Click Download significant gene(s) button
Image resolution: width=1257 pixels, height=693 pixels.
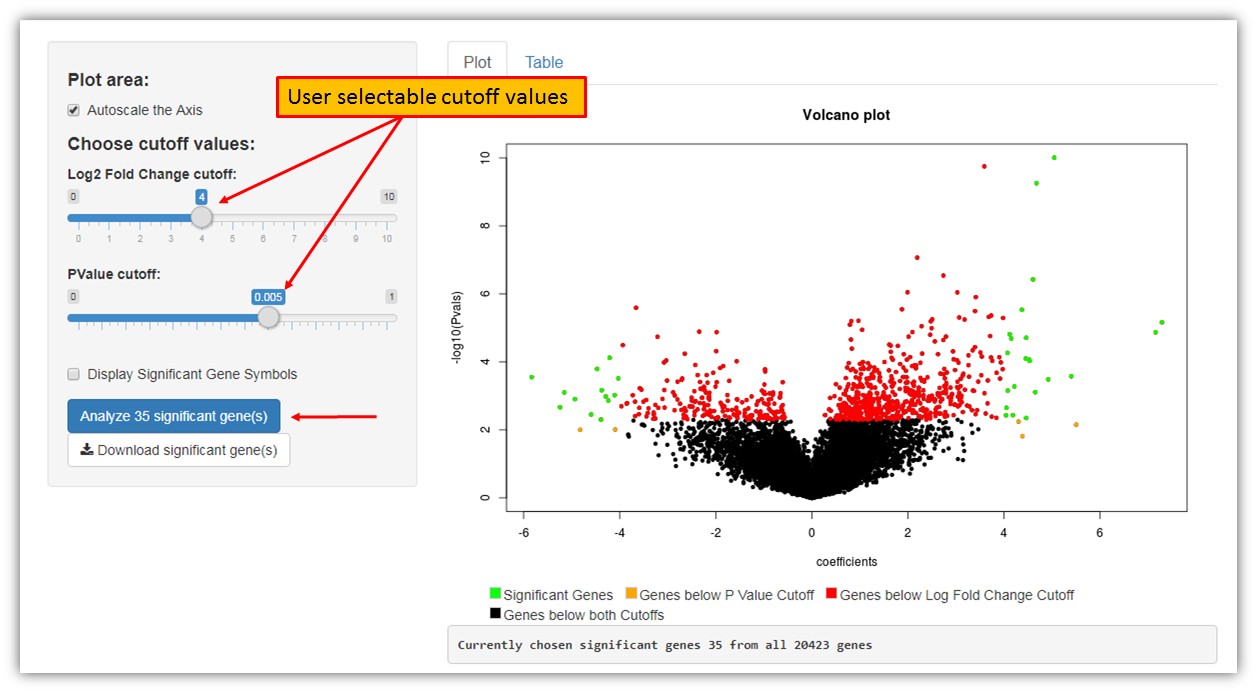(179, 450)
